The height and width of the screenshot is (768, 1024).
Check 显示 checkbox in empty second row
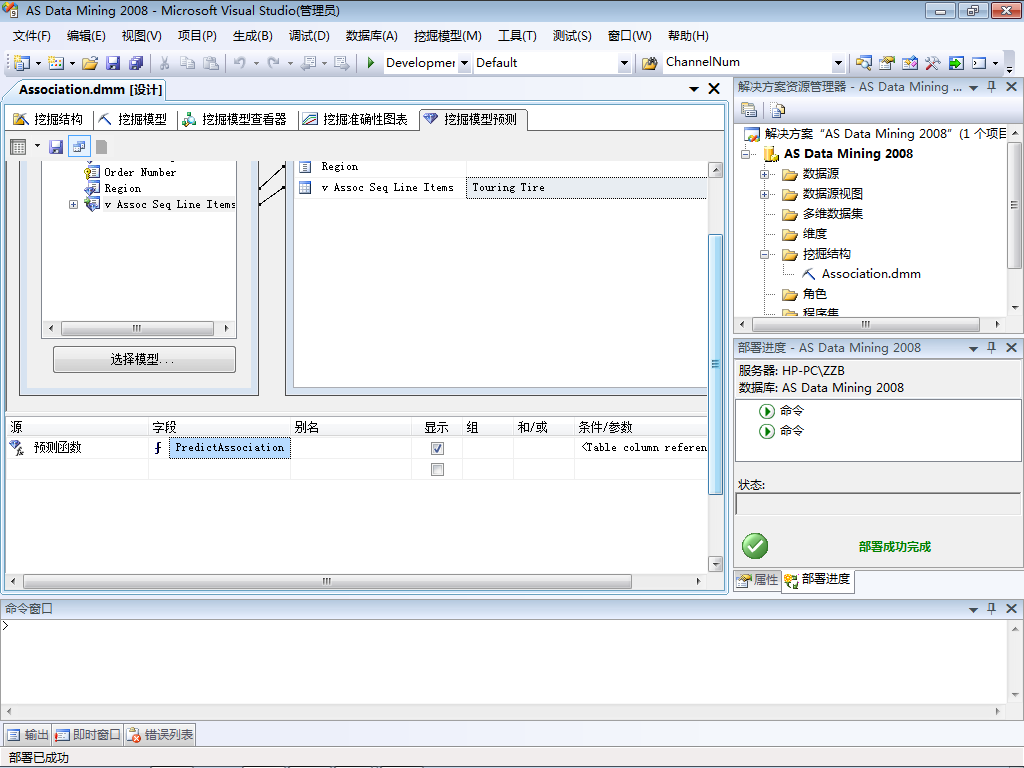tap(438, 470)
